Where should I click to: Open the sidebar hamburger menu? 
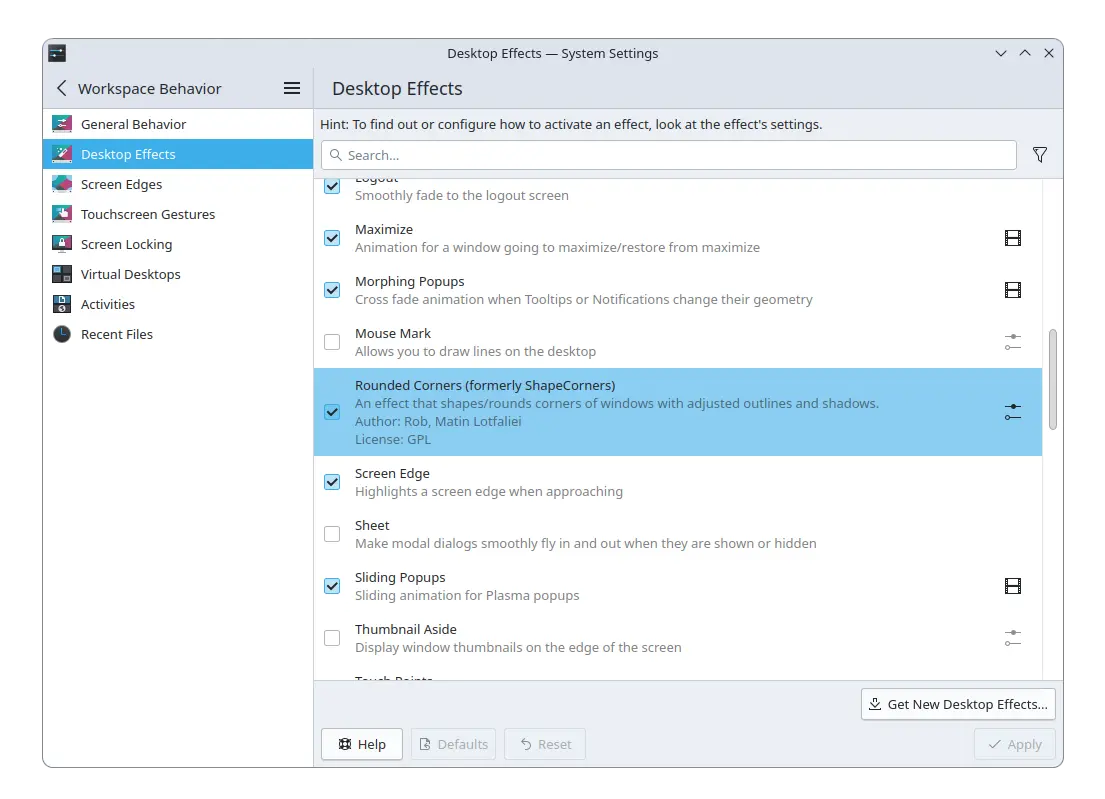(x=292, y=88)
